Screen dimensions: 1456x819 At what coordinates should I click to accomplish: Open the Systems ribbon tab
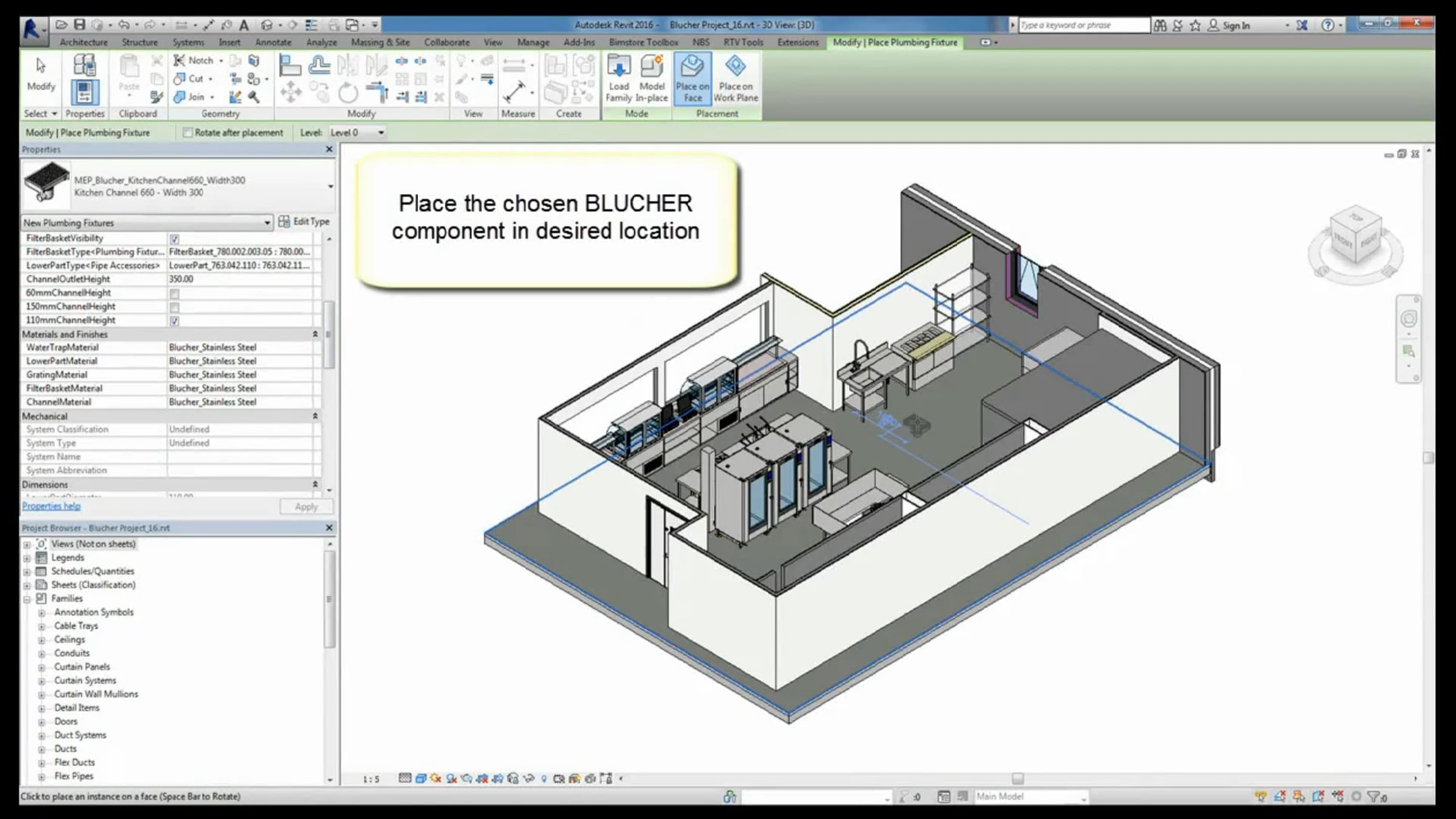188,42
